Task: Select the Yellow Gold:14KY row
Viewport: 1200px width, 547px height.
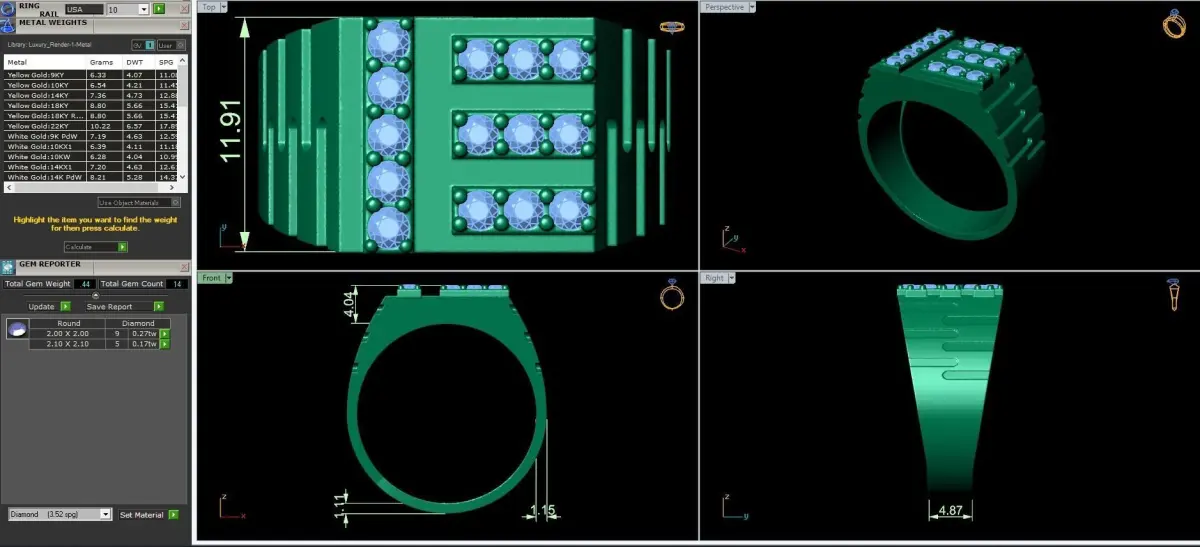Action: pyautogui.click(x=91, y=95)
